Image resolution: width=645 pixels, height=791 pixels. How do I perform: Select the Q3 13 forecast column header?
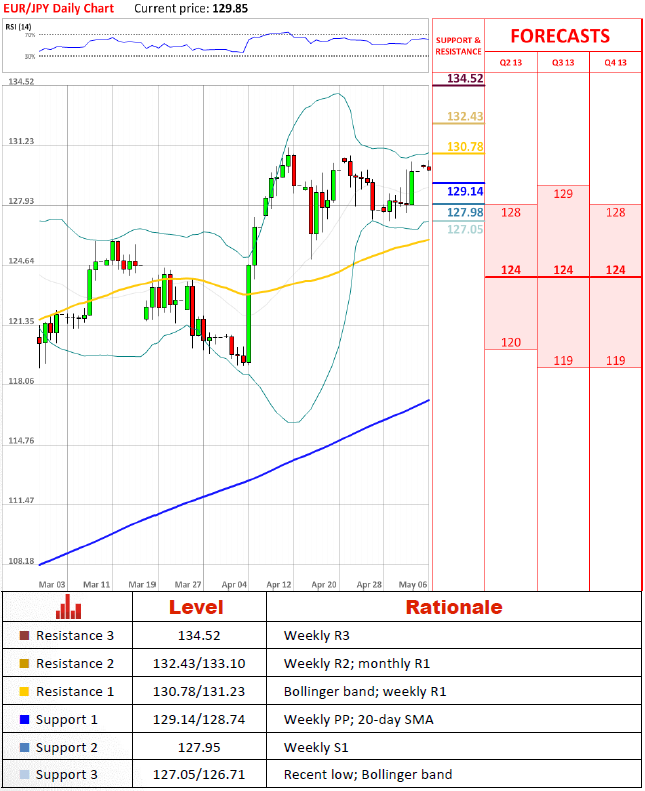[x=563, y=63]
